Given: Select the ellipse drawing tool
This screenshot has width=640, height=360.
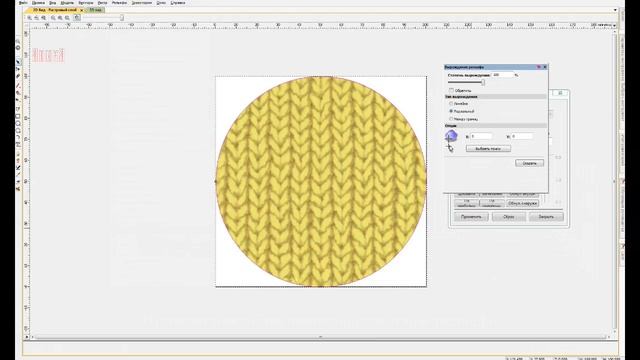Looking at the screenshot, I should point(18,124).
